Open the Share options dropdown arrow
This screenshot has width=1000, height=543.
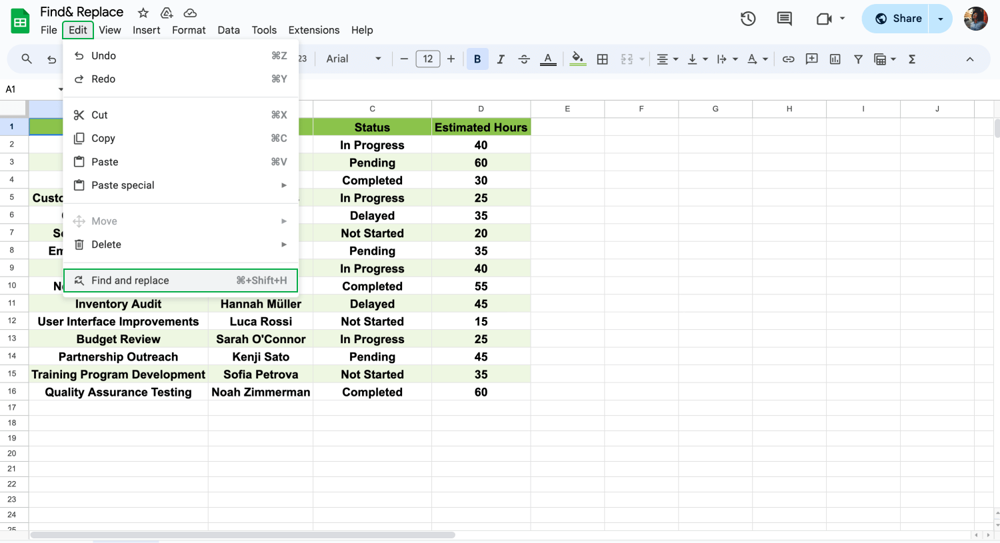point(941,18)
